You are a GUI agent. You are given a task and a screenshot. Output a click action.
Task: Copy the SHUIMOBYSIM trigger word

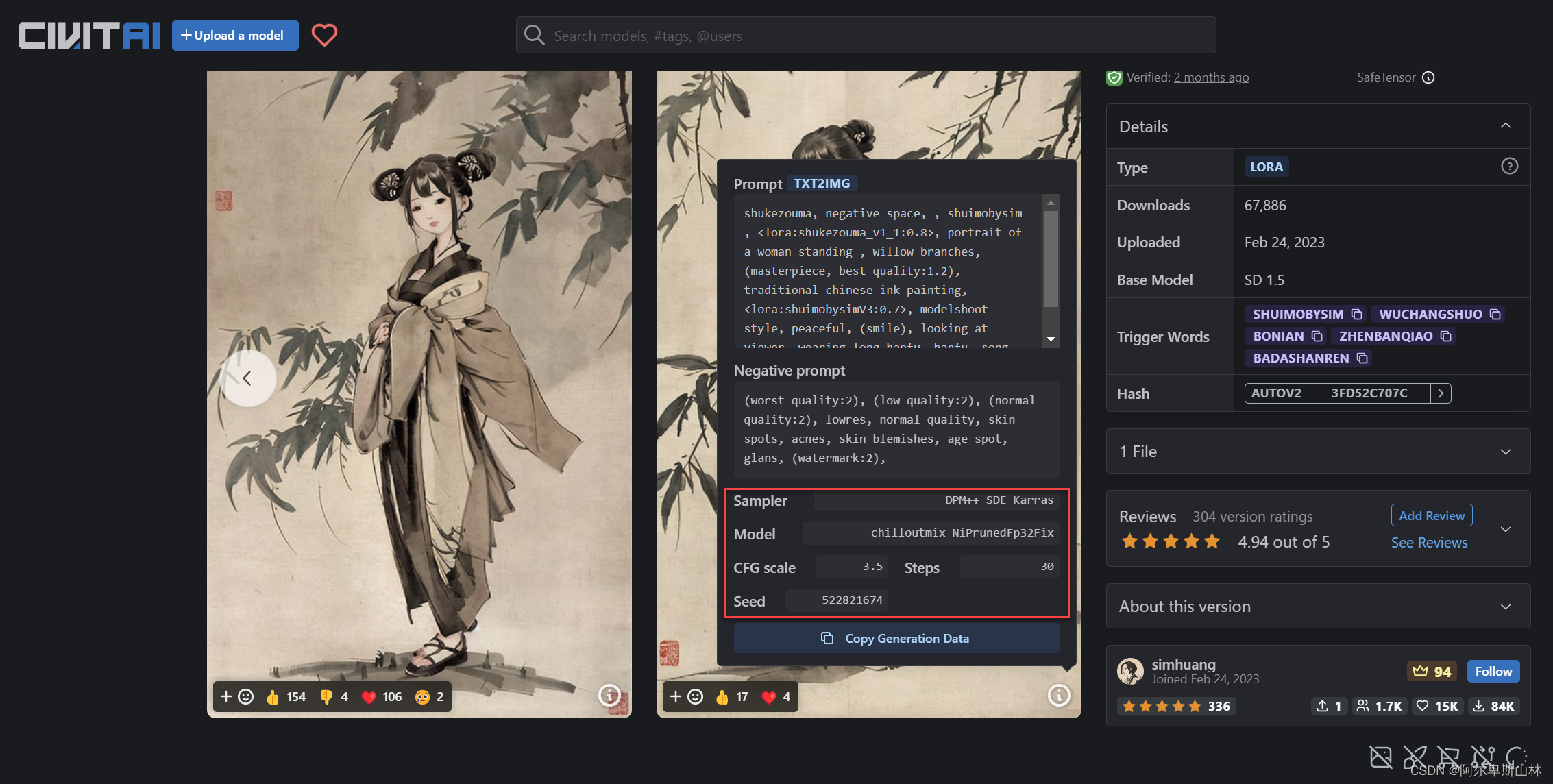click(1356, 314)
